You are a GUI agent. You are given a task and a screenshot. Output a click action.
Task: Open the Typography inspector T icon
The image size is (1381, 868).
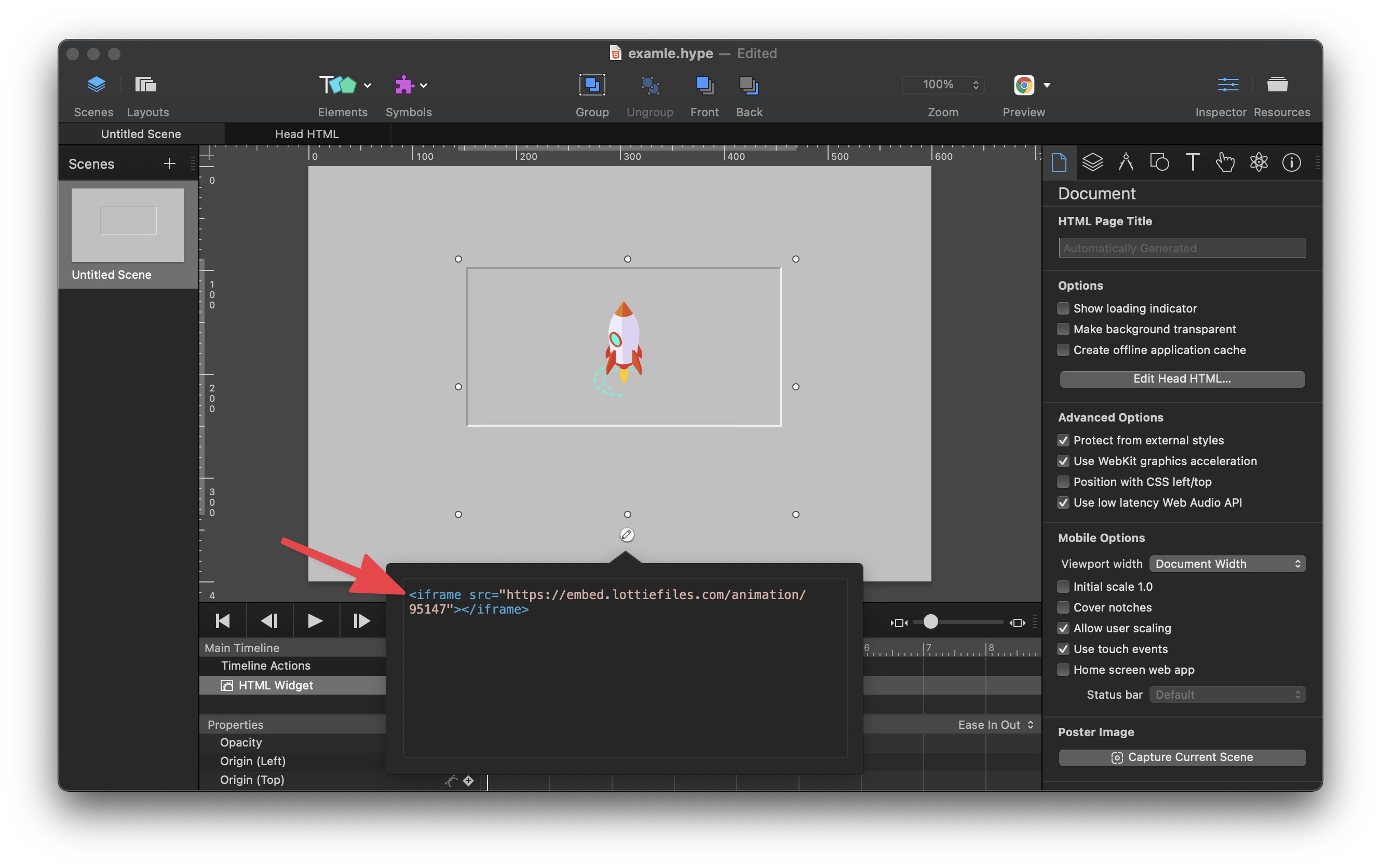tap(1193, 162)
